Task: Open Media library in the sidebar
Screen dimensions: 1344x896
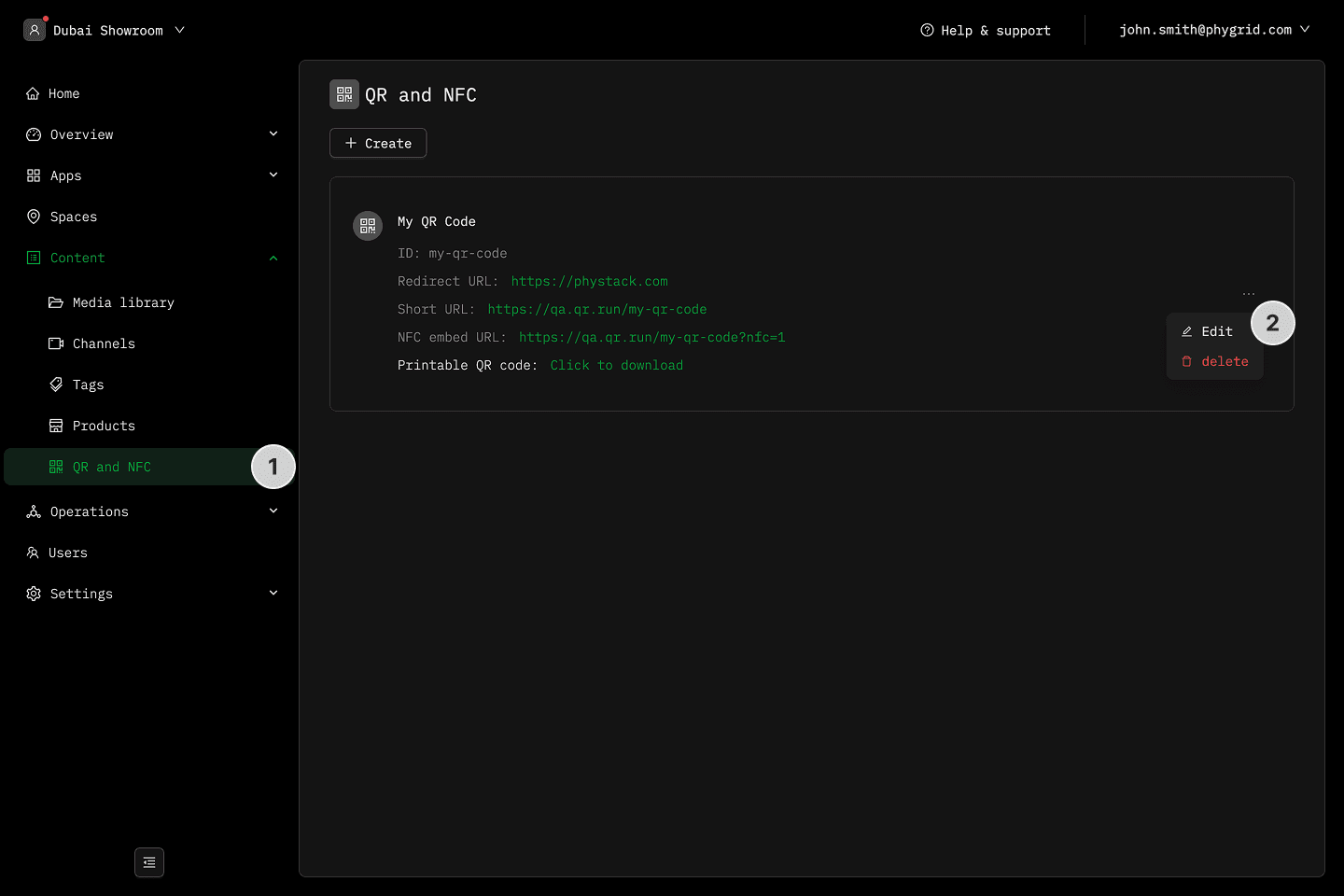Action: (x=122, y=302)
